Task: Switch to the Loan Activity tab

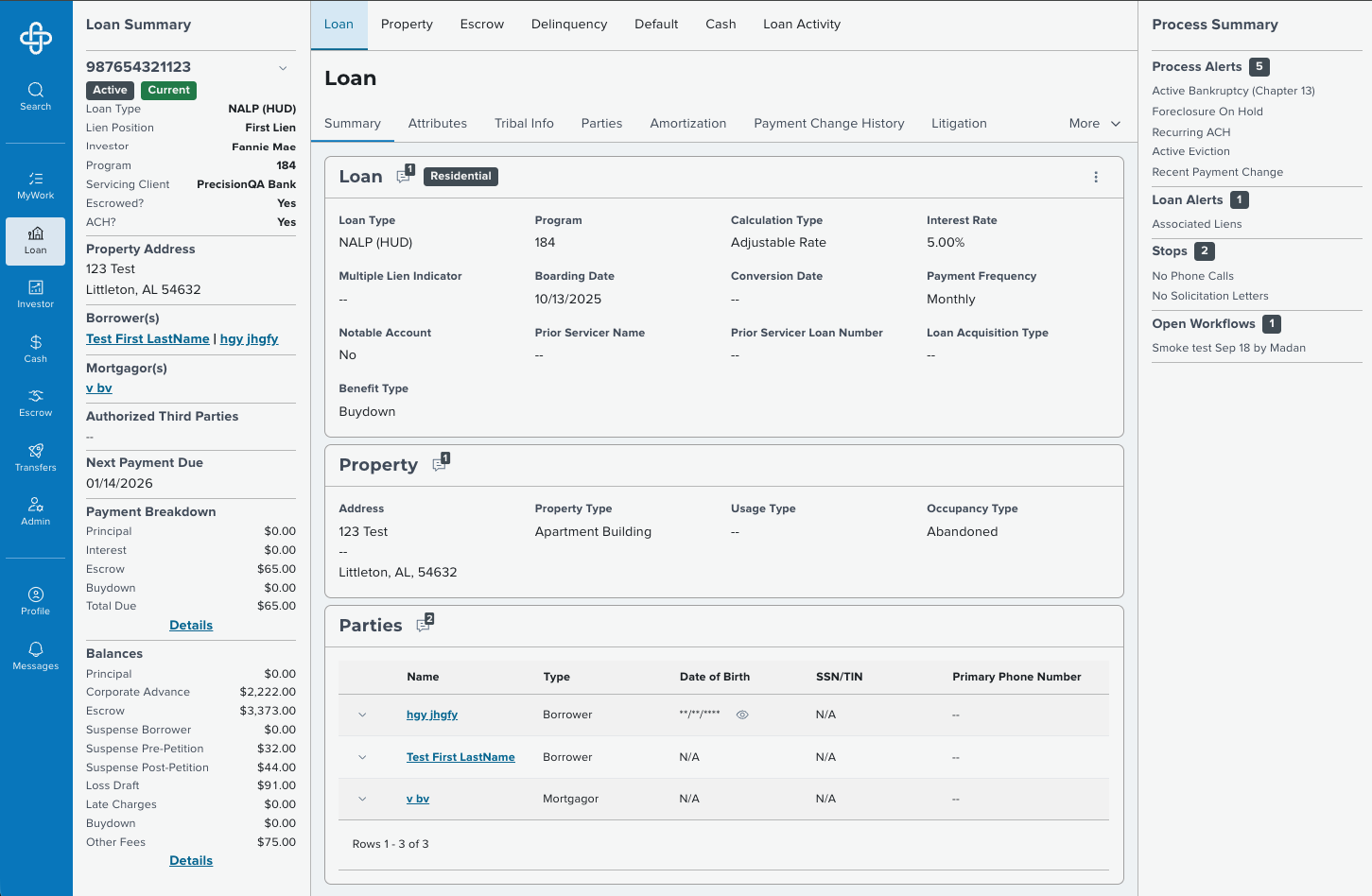Action: pos(802,25)
